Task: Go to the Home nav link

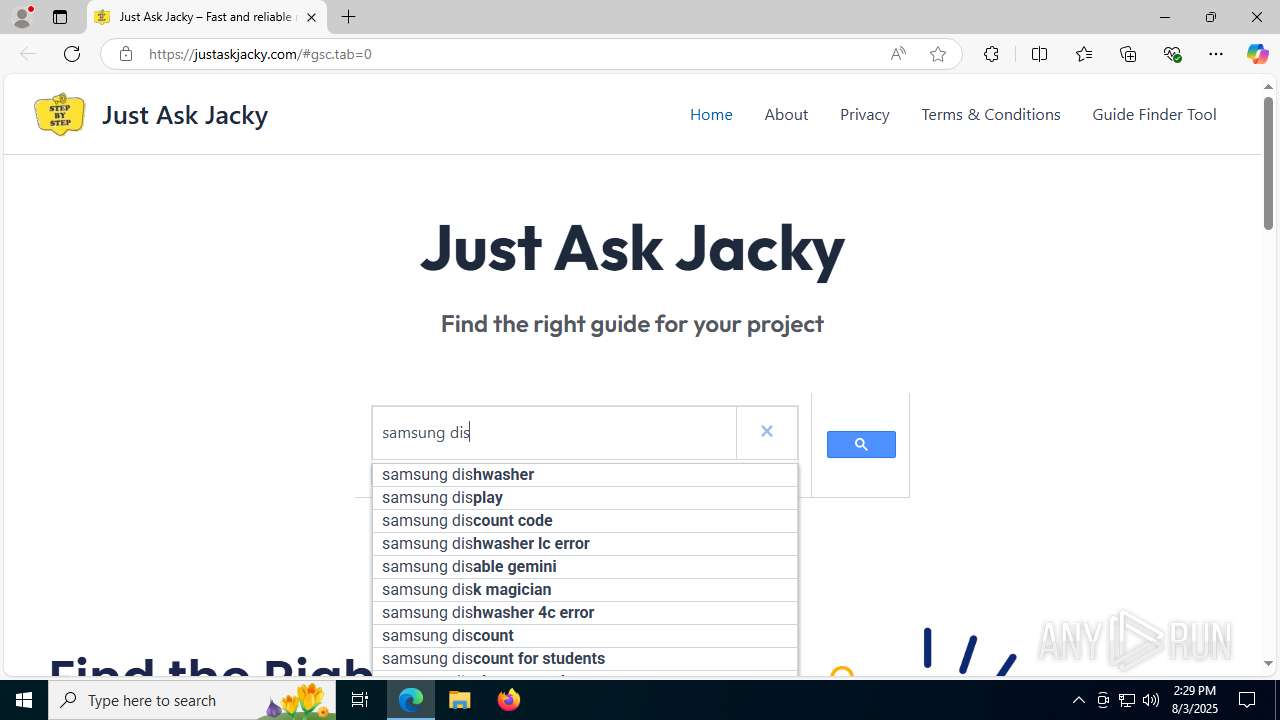Action: (x=711, y=114)
